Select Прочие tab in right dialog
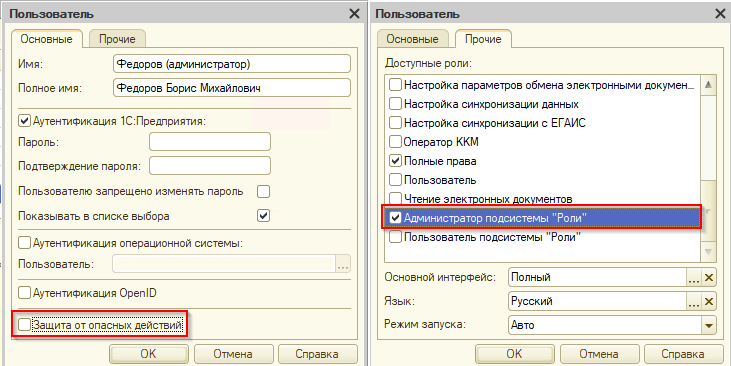 (x=483, y=39)
